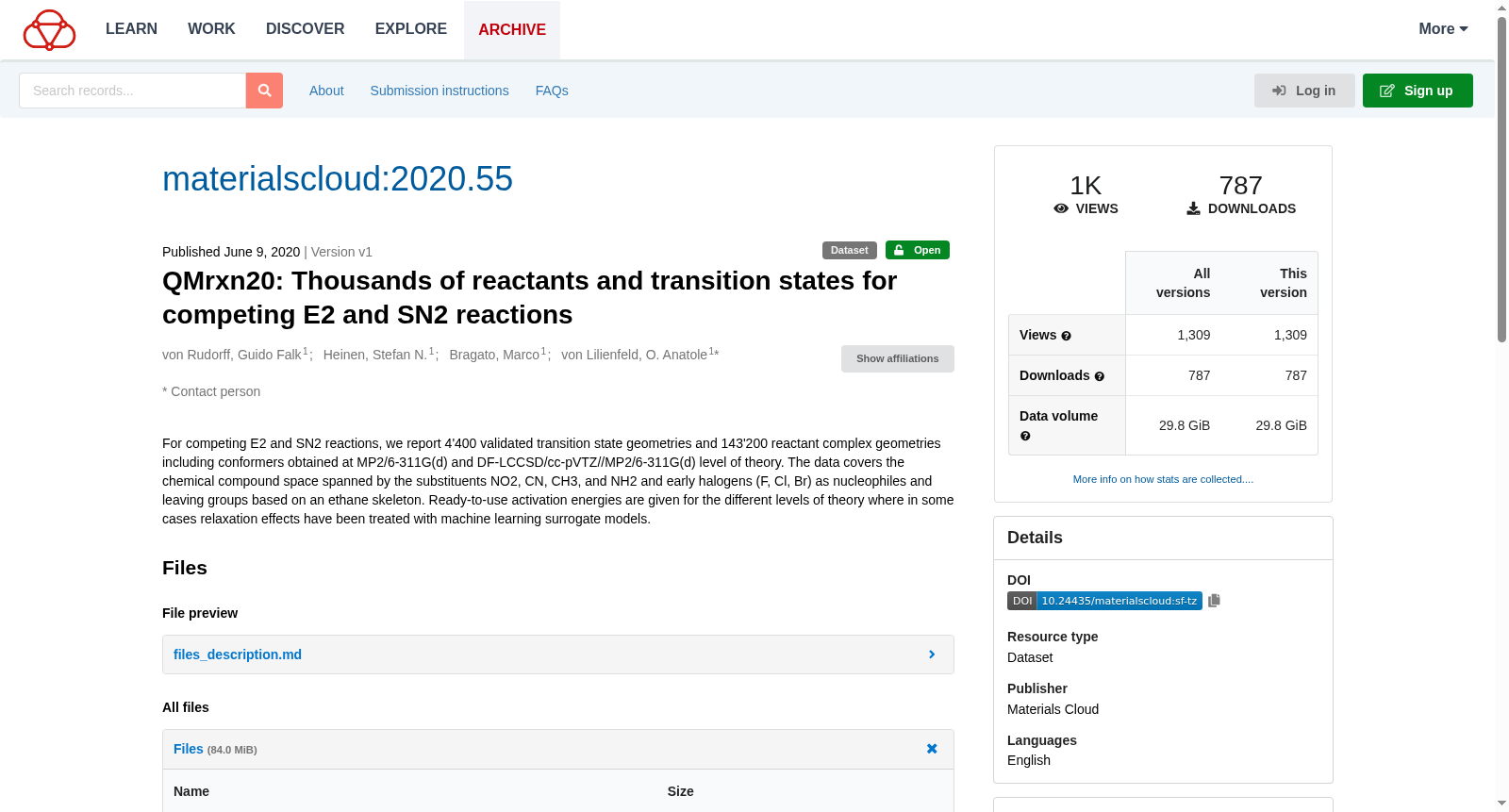1509x812 pixels.
Task: Click the Downloads help question icon
Action: coord(1099,376)
